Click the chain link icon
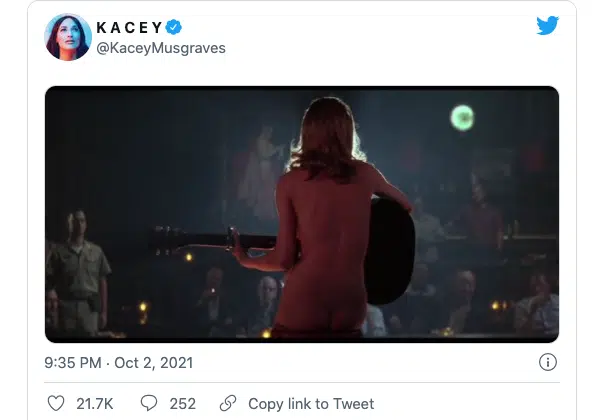The width and height of the screenshot is (604, 420). coord(228,403)
